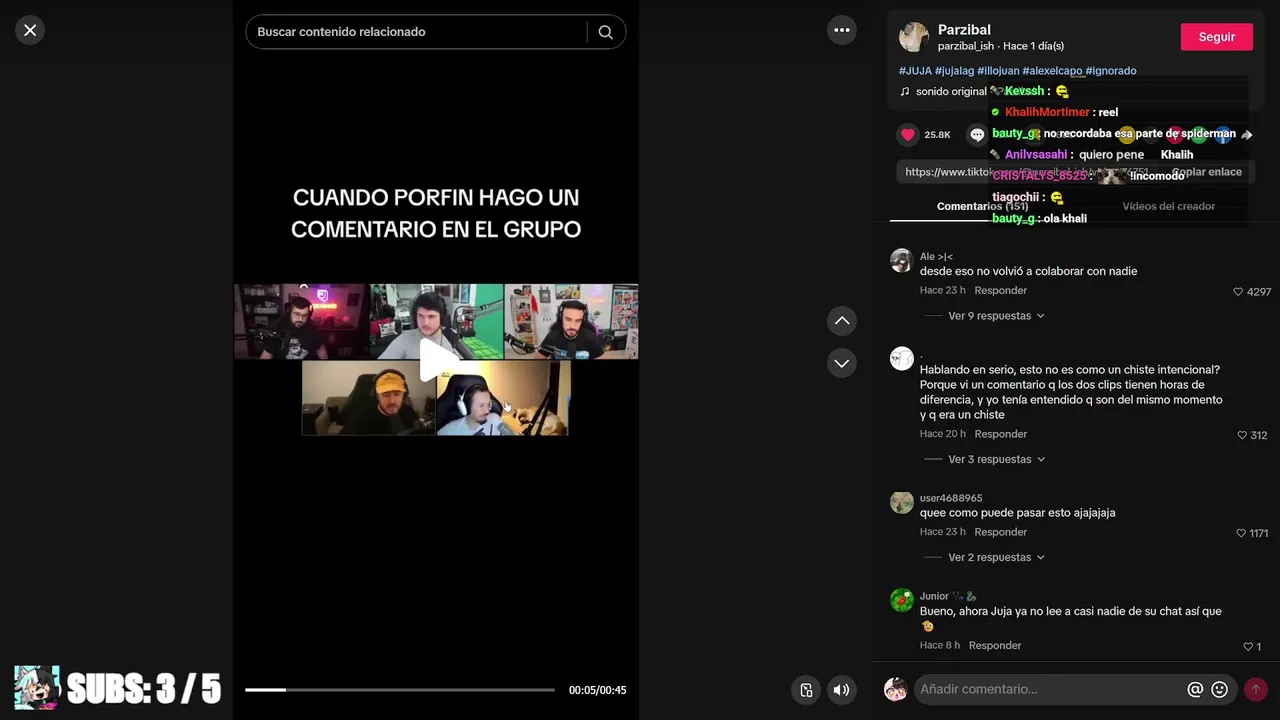Image resolution: width=1280 pixels, height=720 pixels.
Task: Like the comment by Ale >|<
Action: [x=1238, y=292]
